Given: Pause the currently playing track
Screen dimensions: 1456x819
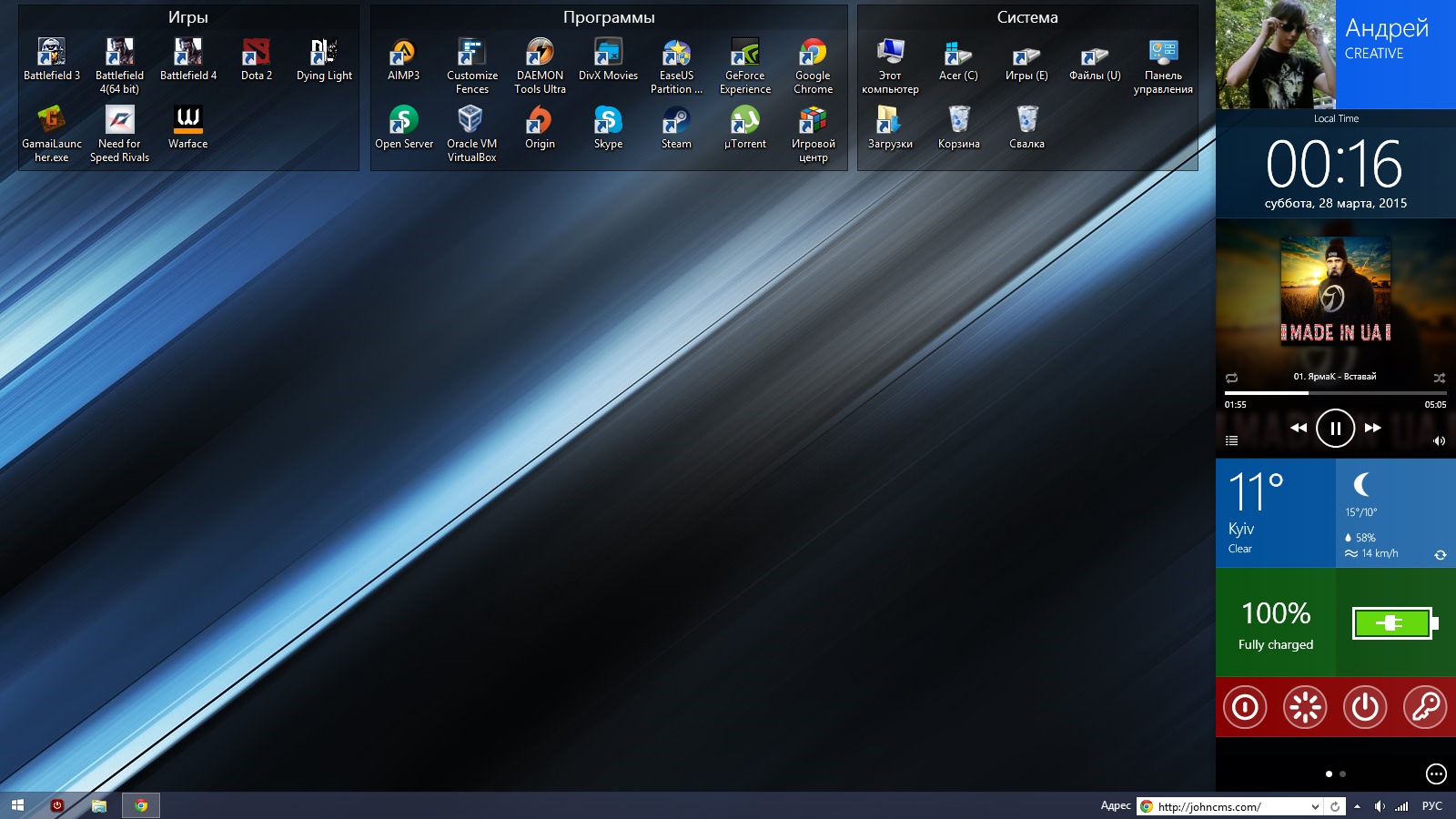Looking at the screenshot, I should point(1335,428).
